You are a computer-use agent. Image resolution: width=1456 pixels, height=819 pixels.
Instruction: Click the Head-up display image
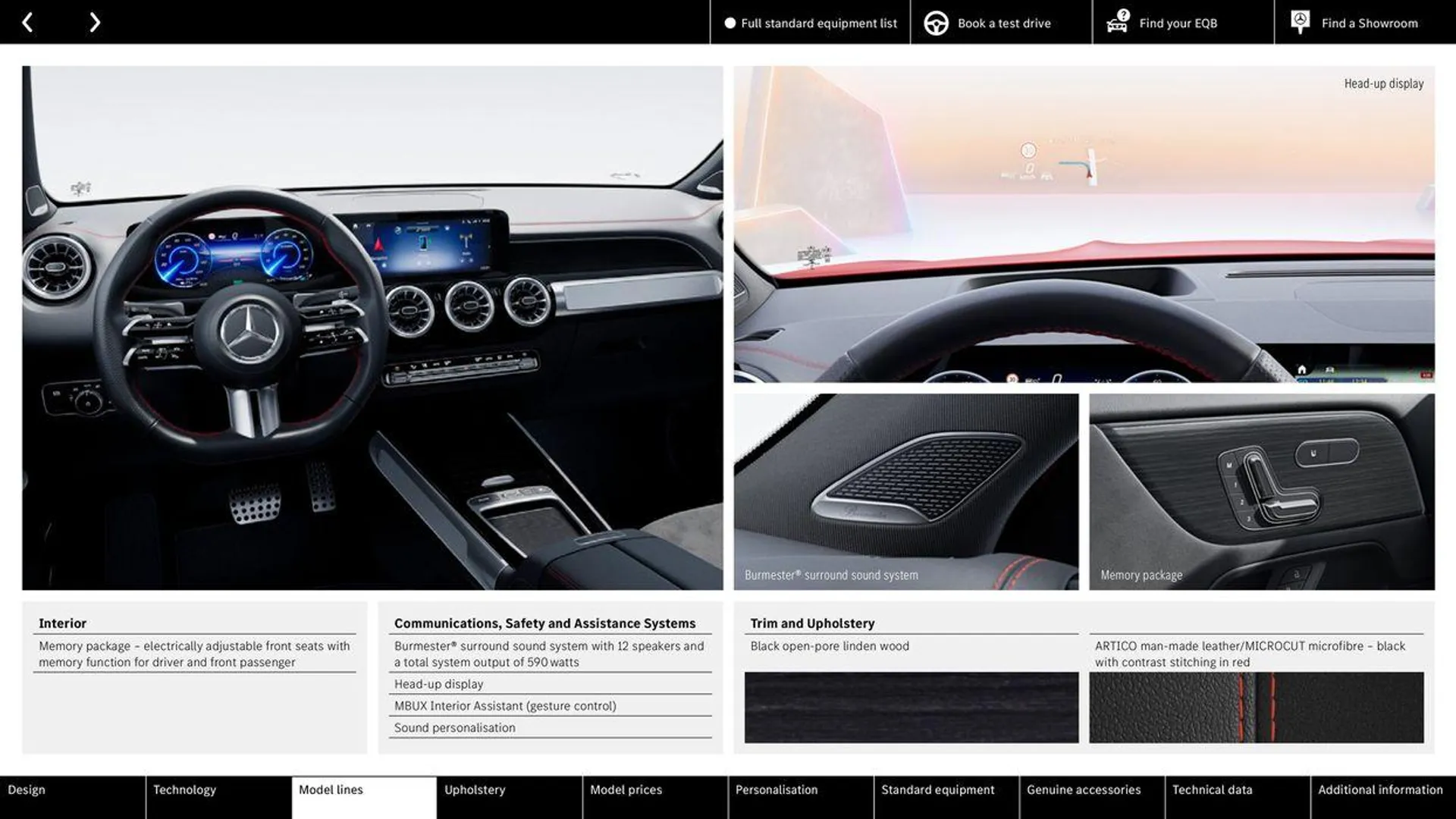tap(1084, 224)
